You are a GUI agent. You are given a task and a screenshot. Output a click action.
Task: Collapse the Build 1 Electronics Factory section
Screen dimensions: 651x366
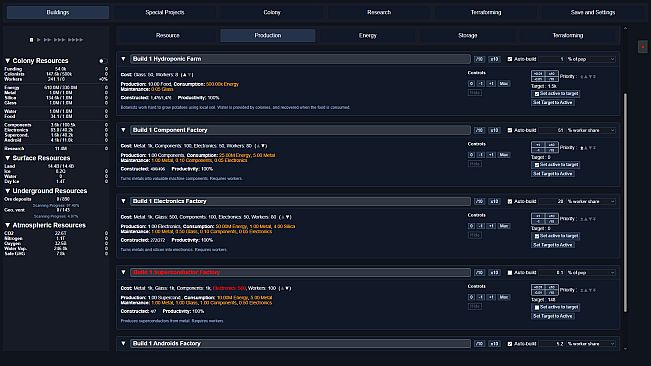tap(123, 201)
